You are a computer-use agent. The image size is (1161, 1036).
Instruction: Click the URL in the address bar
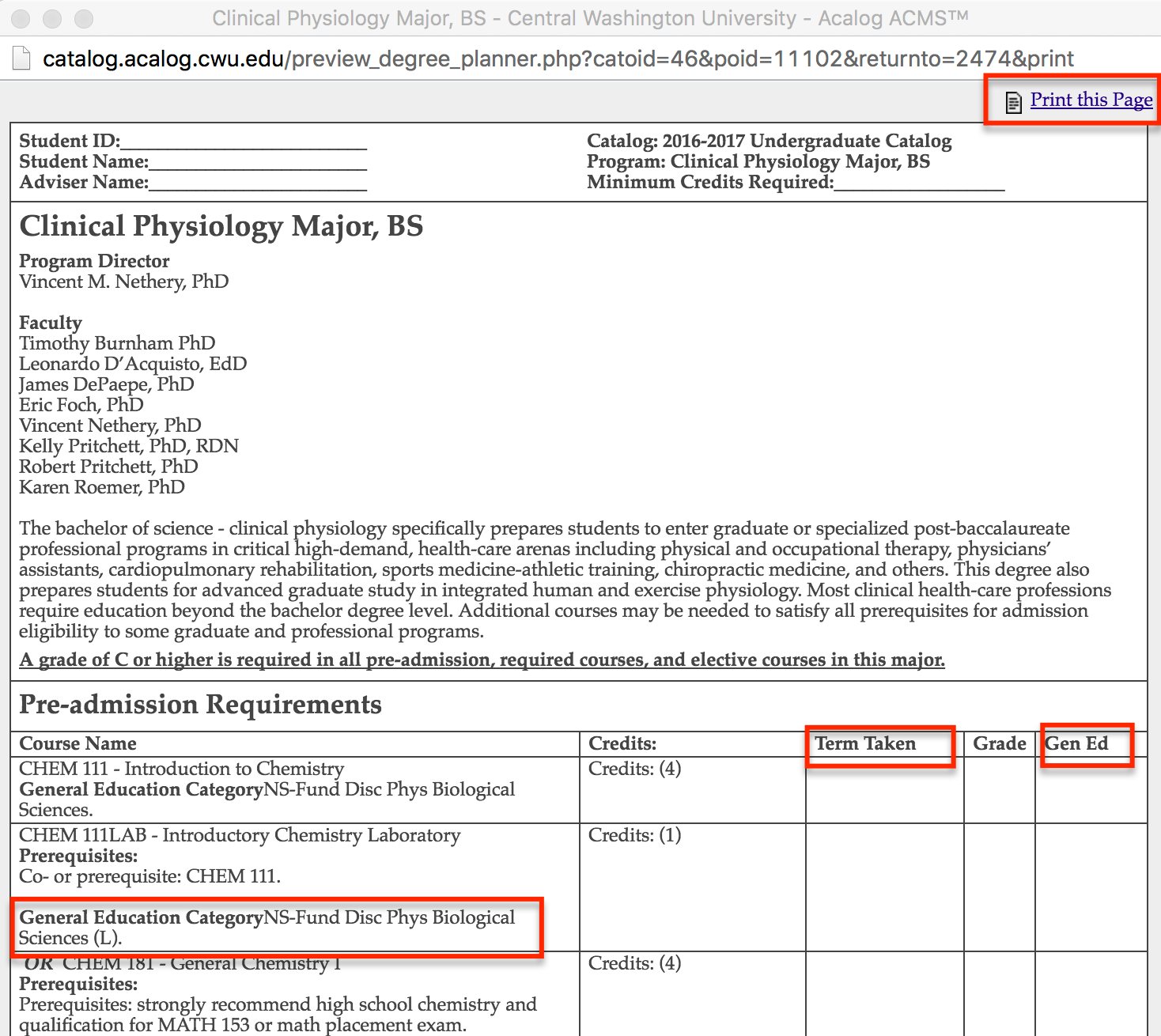tap(558, 59)
